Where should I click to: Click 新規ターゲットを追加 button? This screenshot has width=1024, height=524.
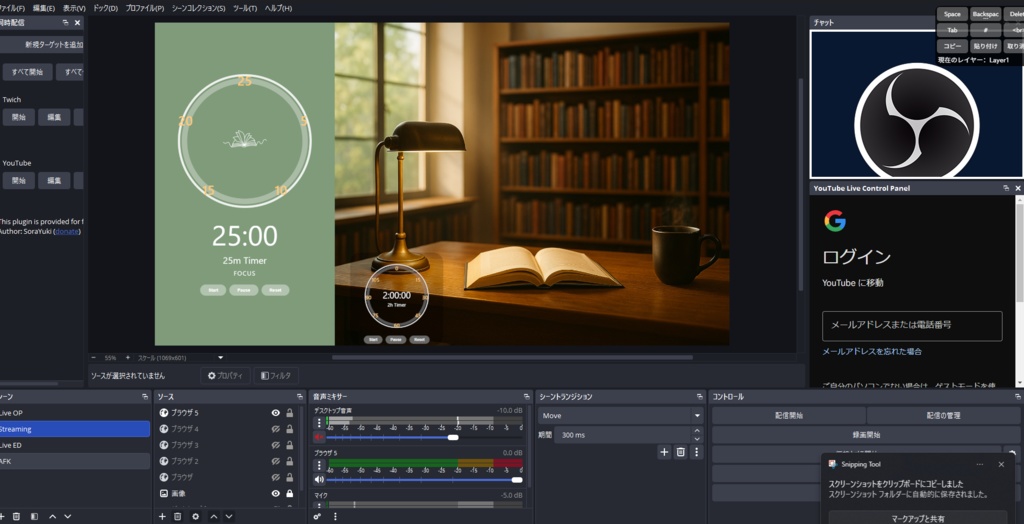click(x=42, y=44)
